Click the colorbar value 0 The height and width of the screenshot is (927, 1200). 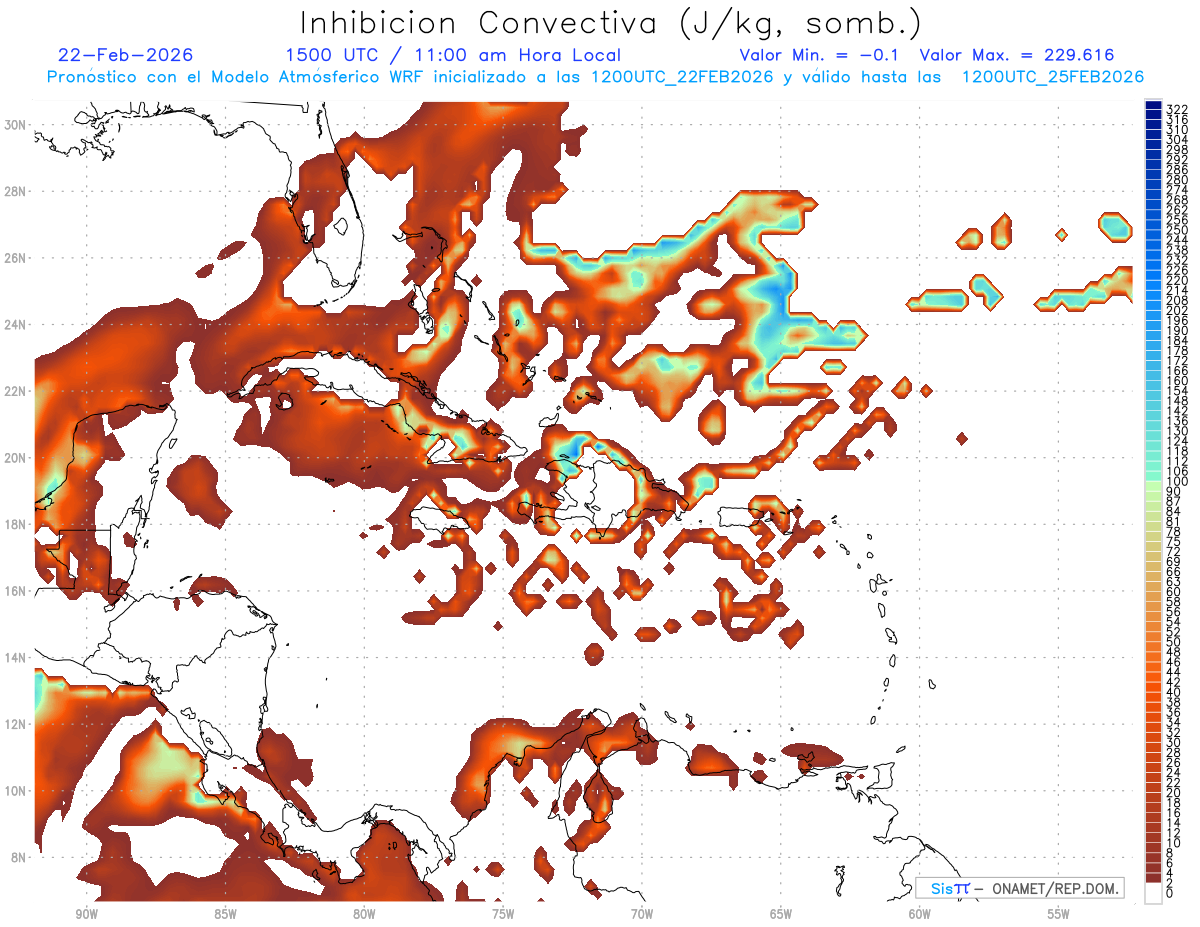point(1170,894)
